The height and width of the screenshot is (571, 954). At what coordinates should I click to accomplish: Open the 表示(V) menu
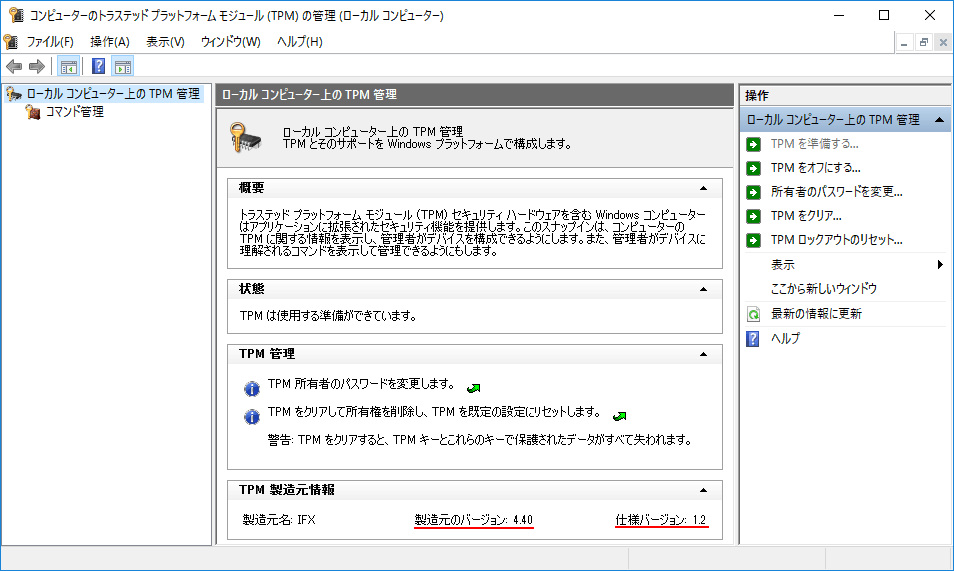click(x=165, y=41)
